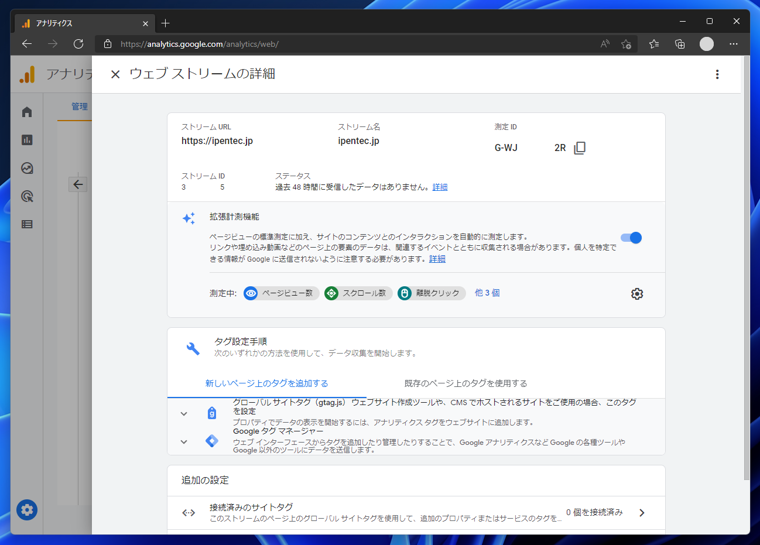The image size is (760, 545).
Task: Click the Analytics home icon in sidebar
Action: tap(27, 112)
